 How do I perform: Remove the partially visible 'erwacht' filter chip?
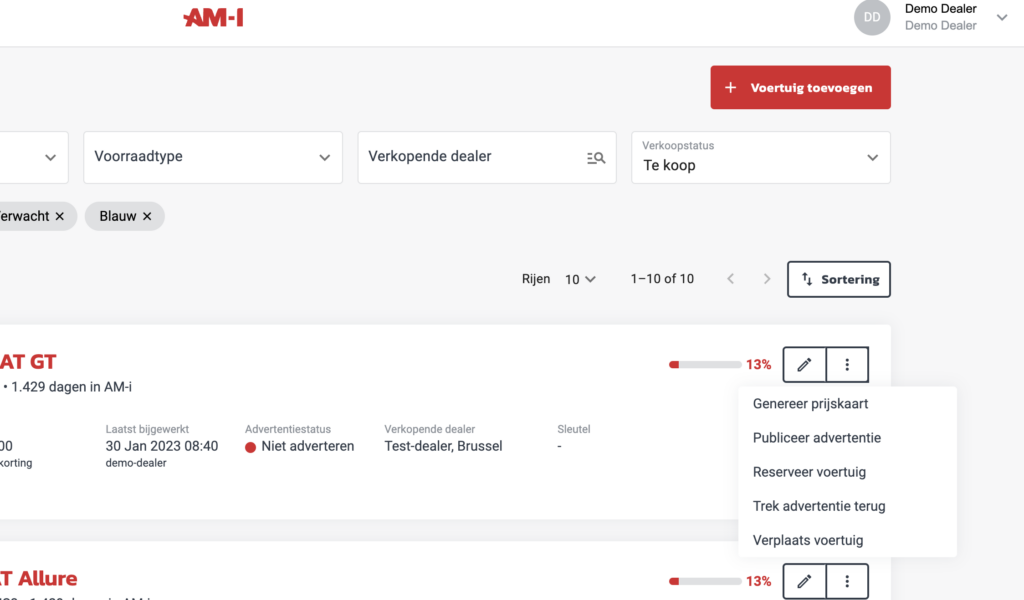(60, 216)
